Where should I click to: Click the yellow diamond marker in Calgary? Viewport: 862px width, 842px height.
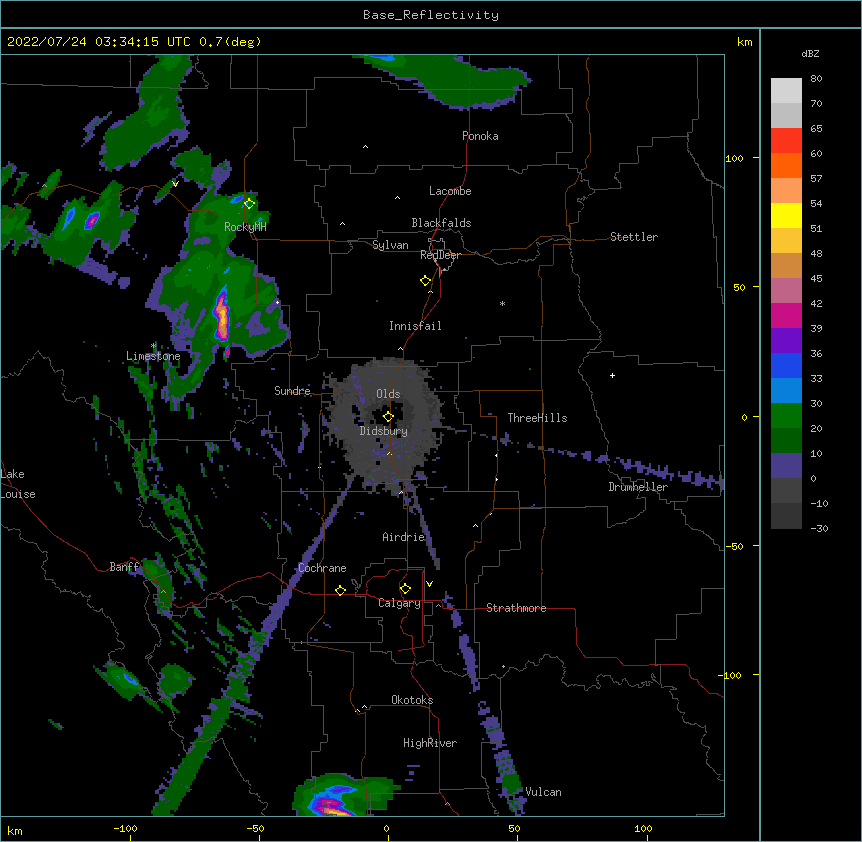point(405,589)
